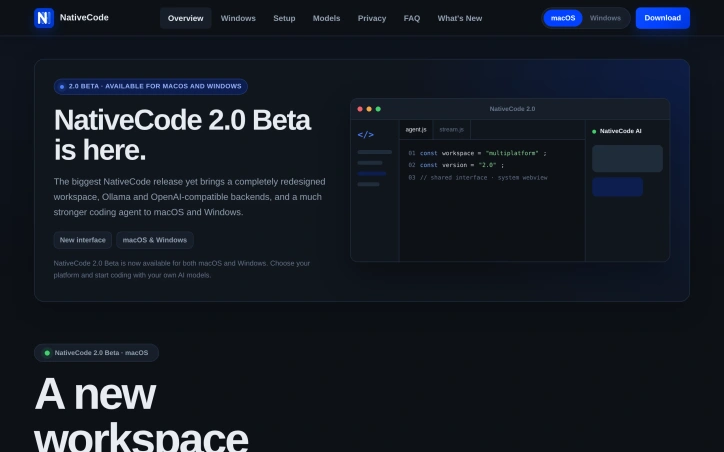Viewport: 724px width, 452px height.
Task: Click the New interface chip
Action: click(83, 240)
